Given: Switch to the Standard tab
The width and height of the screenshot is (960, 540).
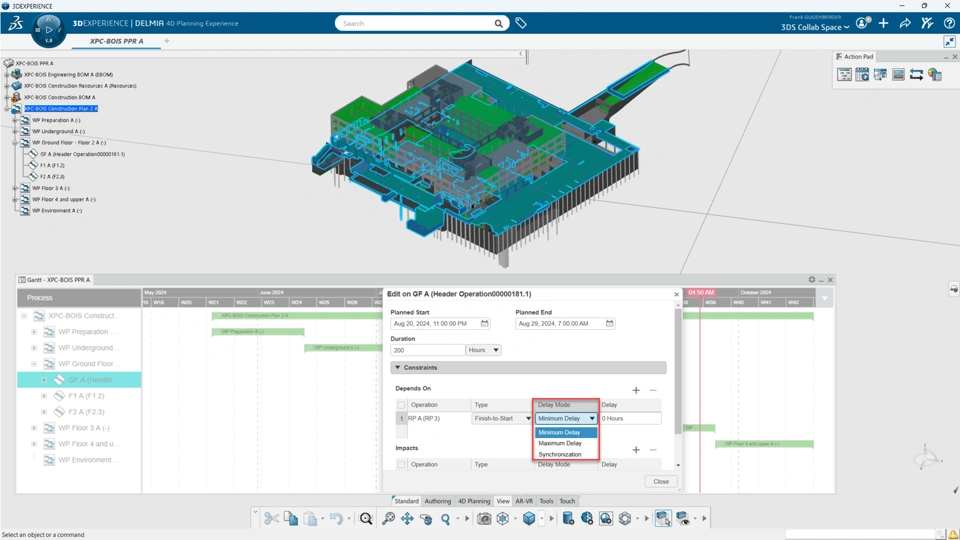Looking at the screenshot, I should [406, 501].
